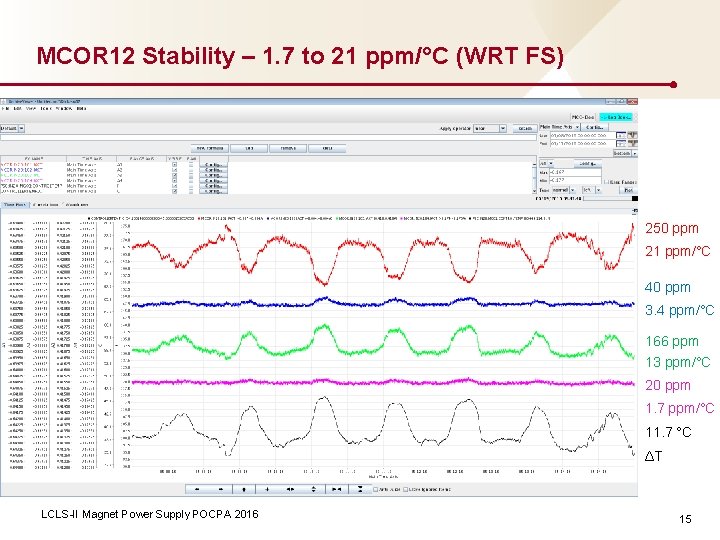The image size is (720, 540).
Task: Open the Edit menu
Action: [18, 109]
